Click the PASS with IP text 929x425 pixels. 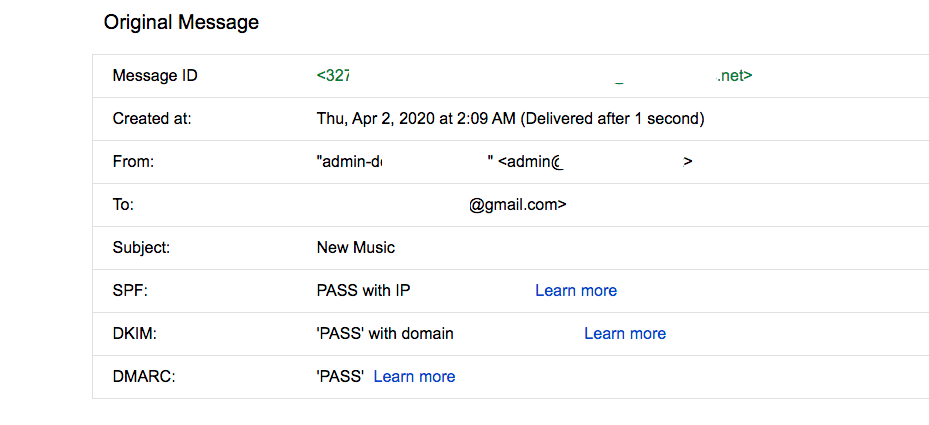click(364, 290)
